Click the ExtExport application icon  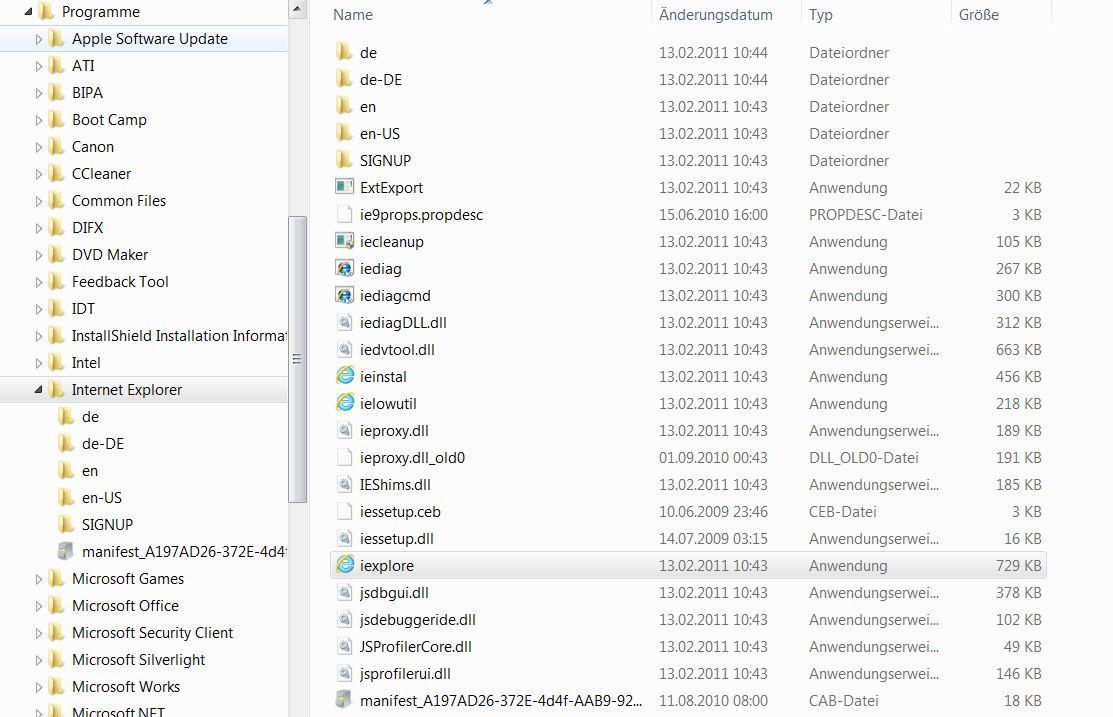345,187
